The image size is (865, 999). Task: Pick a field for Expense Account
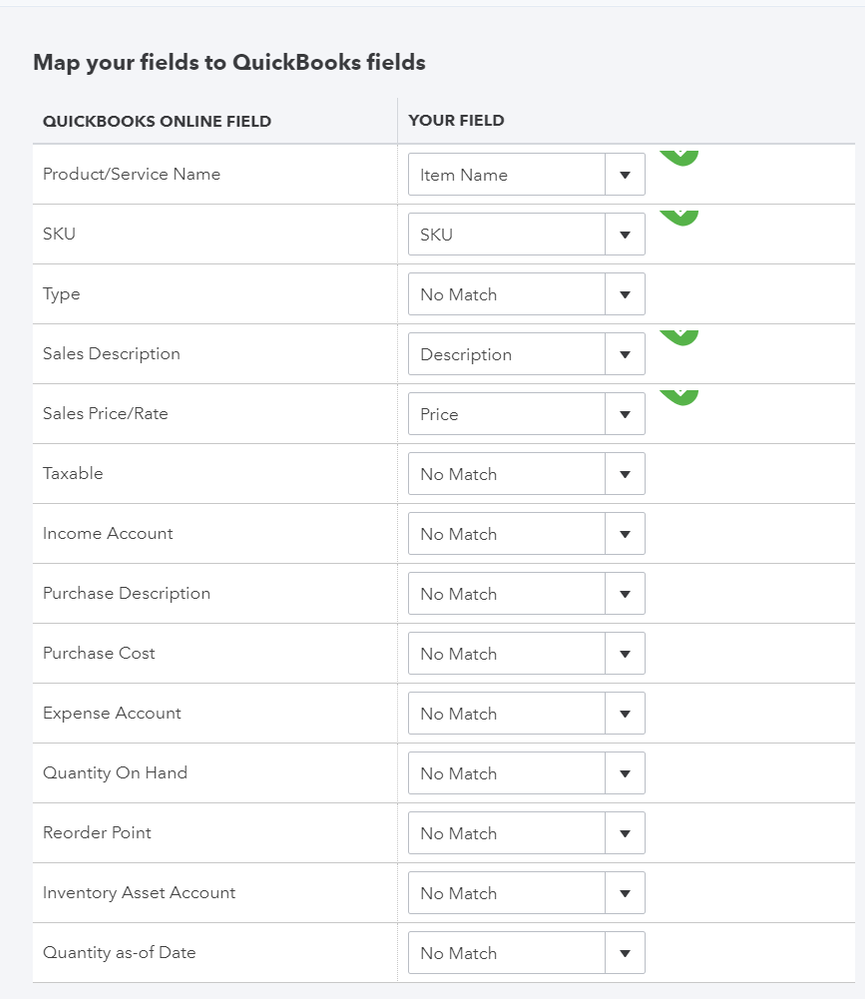(526, 714)
